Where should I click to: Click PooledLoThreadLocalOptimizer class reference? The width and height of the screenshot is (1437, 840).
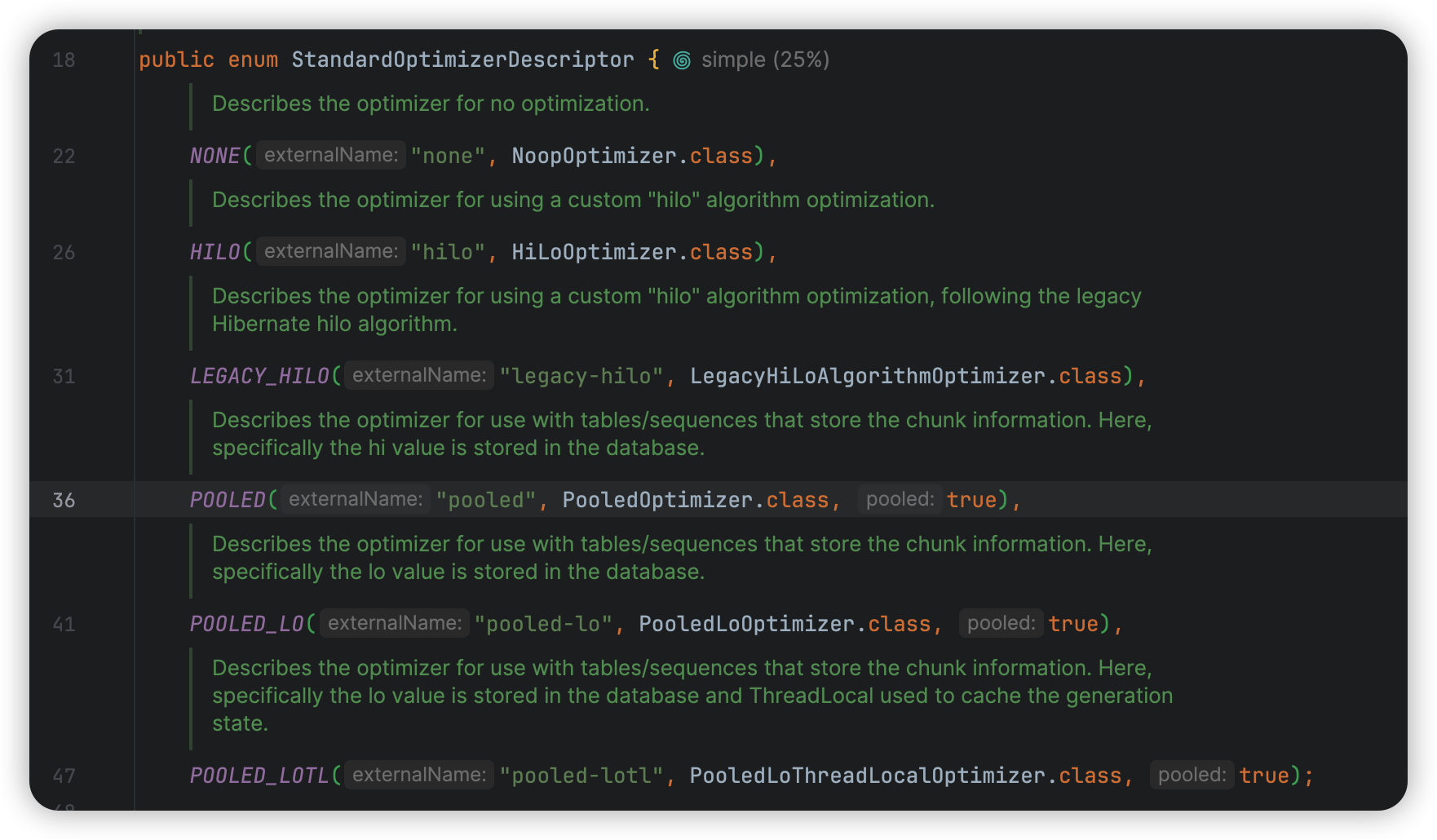[868, 776]
